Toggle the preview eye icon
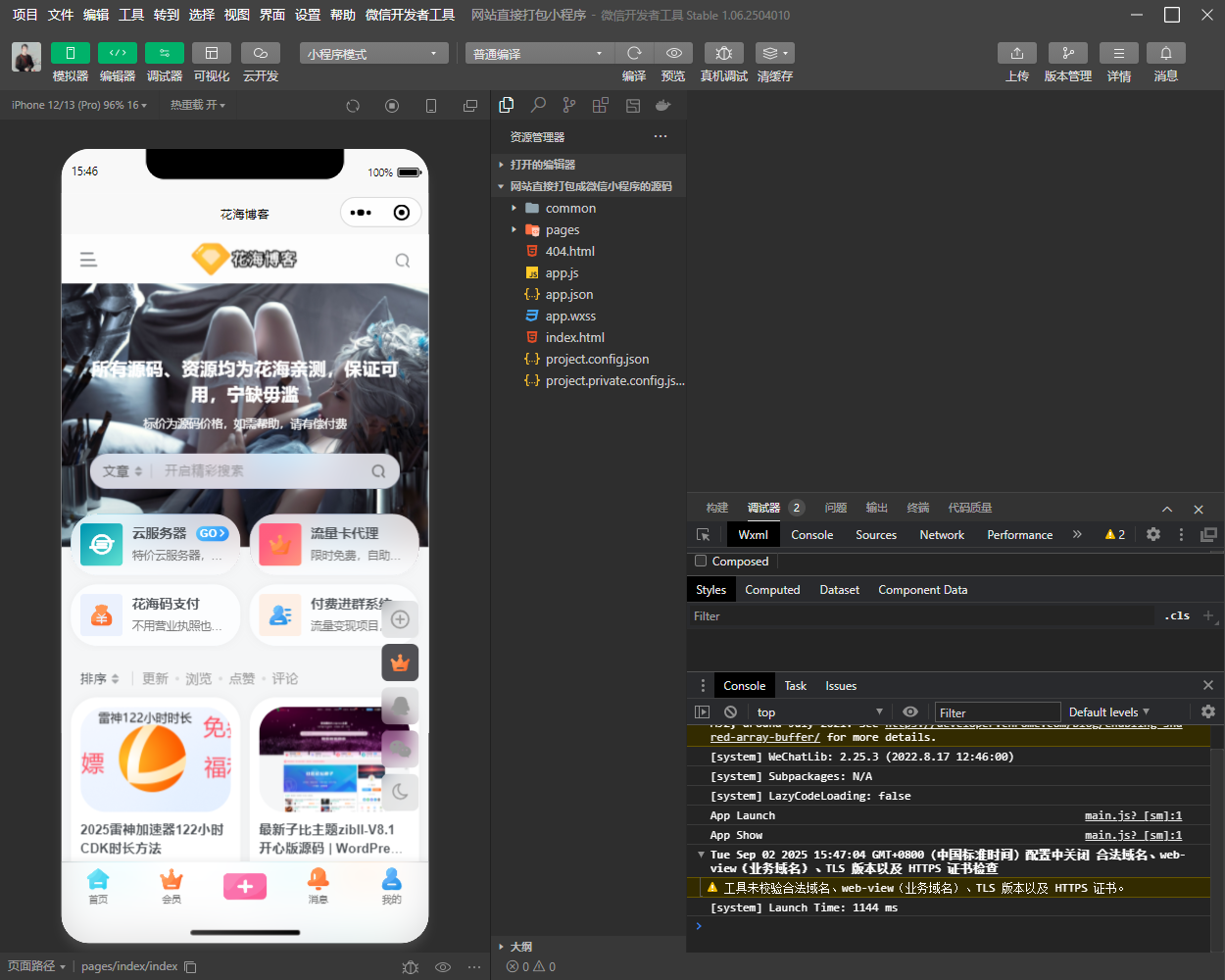Image resolution: width=1225 pixels, height=980 pixels. pyautogui.click(x=673, y=53)
